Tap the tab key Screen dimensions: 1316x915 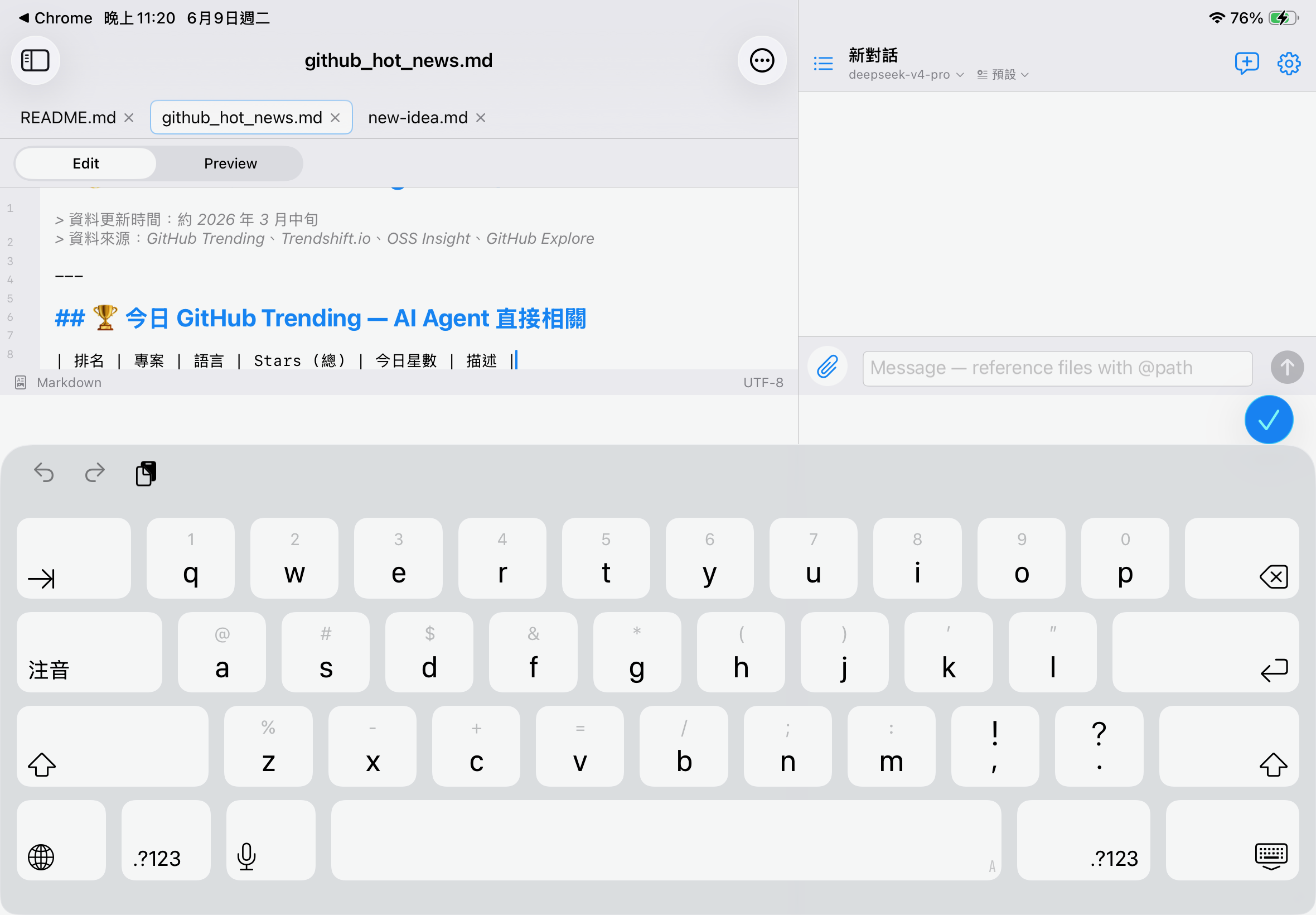click(x=74, y=558)
